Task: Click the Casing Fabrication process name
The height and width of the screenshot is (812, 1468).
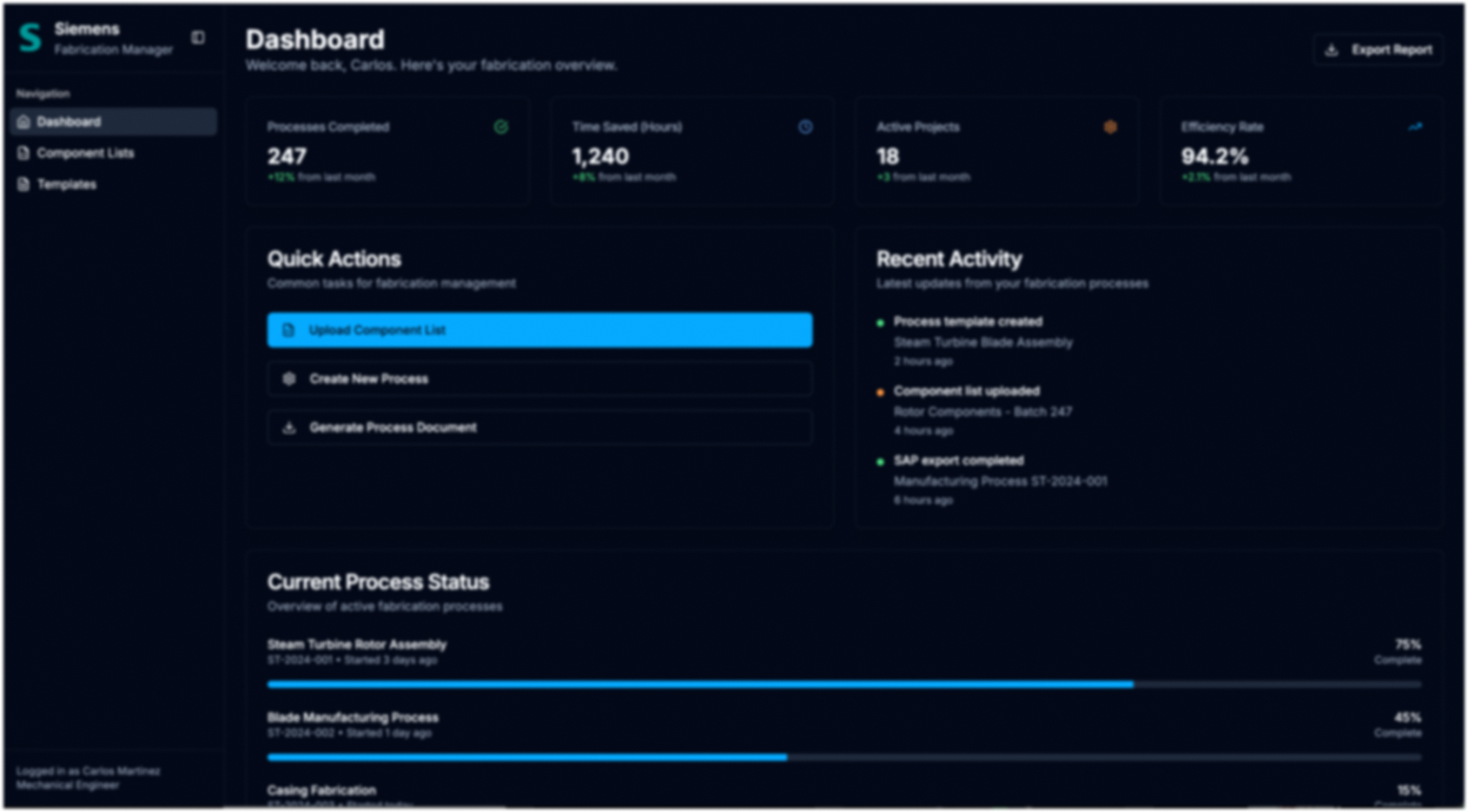Action: (x=321, y=790)
